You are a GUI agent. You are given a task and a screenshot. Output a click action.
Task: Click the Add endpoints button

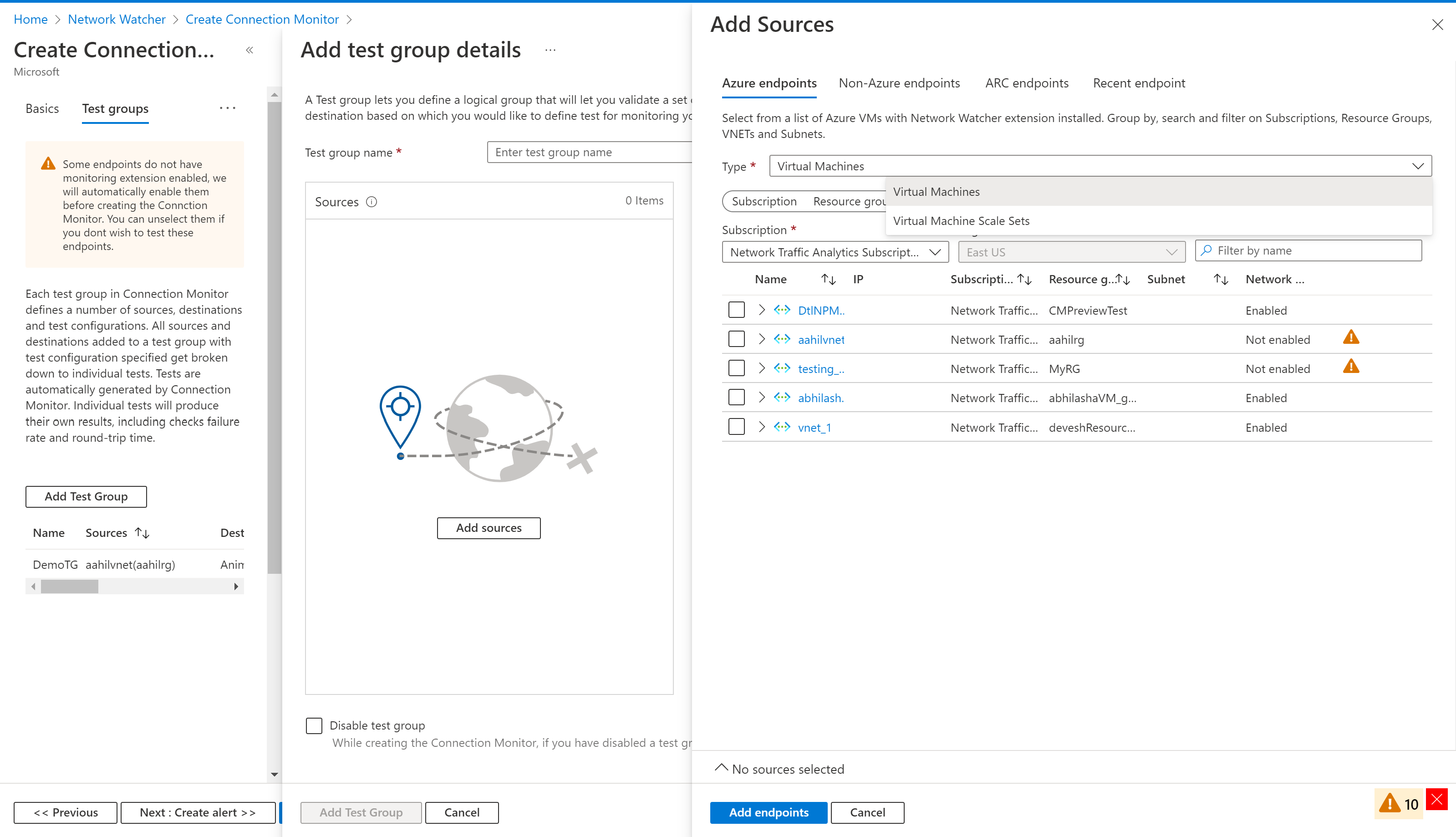coord(768,812)
